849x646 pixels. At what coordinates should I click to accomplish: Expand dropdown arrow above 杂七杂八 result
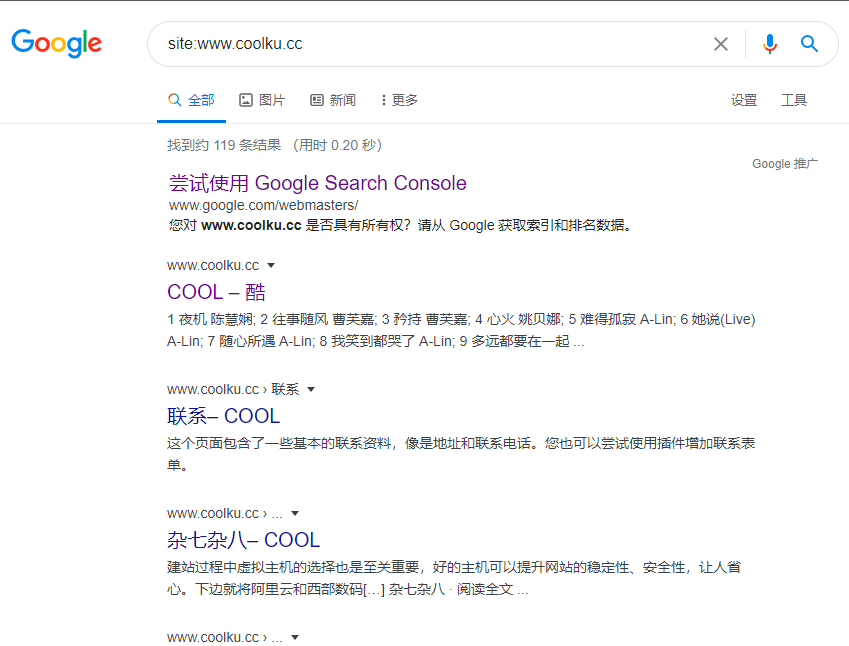295,513
